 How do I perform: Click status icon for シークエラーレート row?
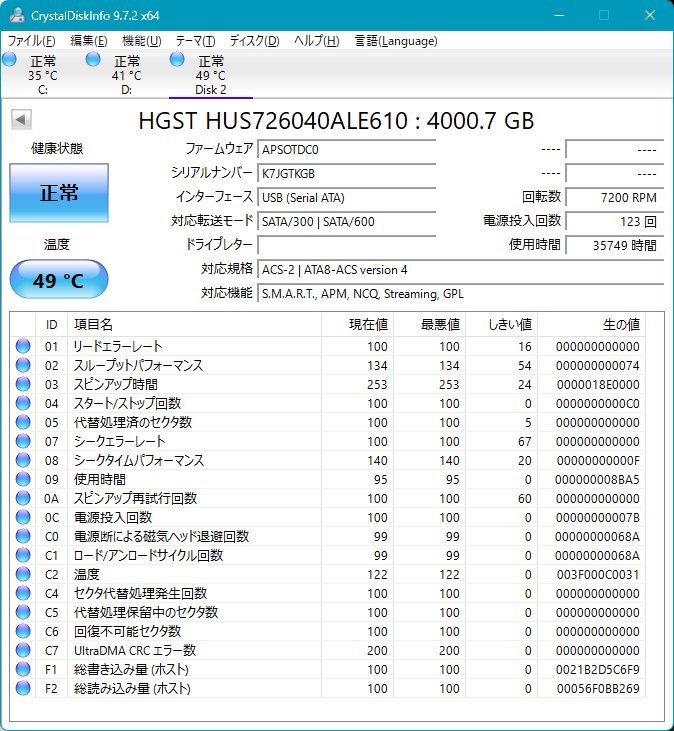(23, 441)
